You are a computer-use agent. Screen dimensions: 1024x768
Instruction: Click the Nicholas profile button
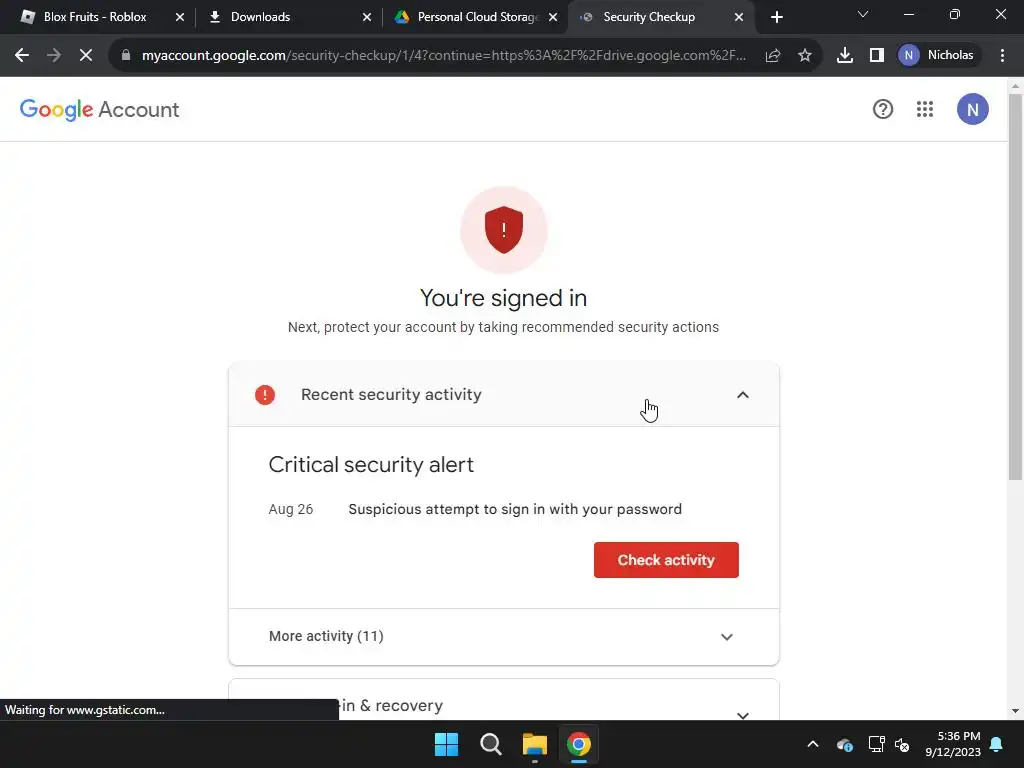point(938,56)
